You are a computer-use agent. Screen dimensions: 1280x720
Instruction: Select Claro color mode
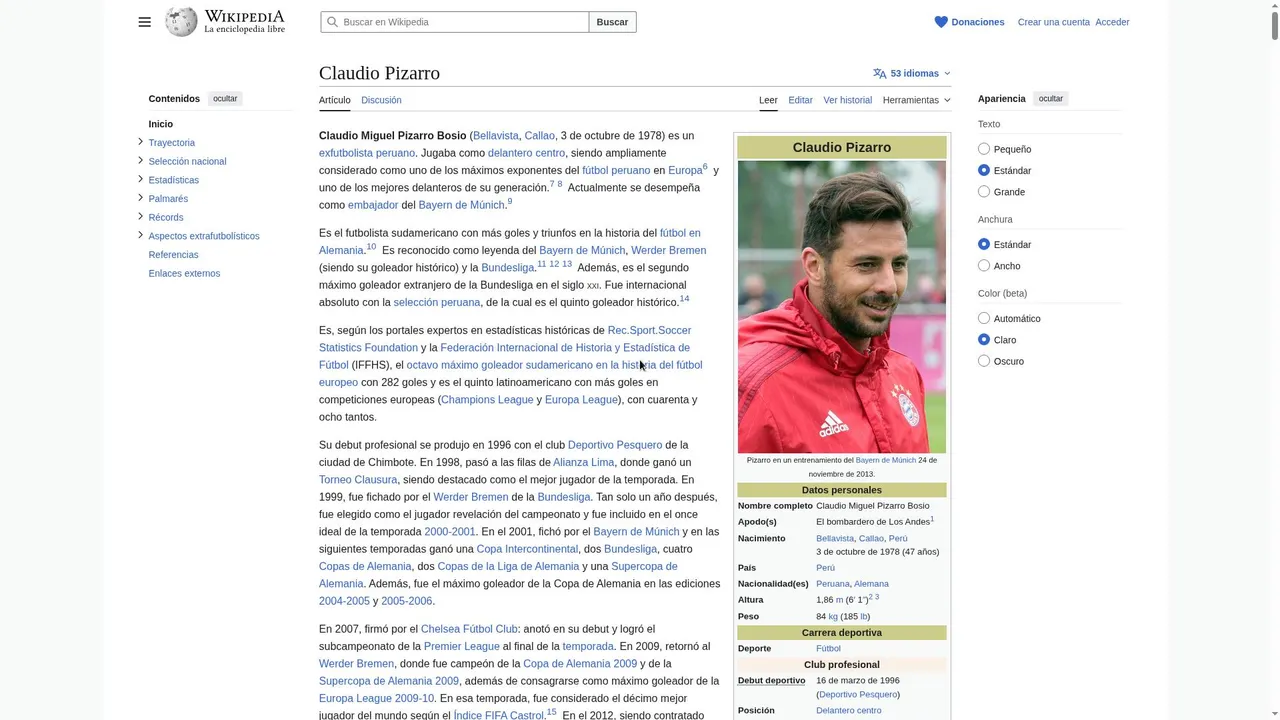pyautogui.click(x=984, y=339)
